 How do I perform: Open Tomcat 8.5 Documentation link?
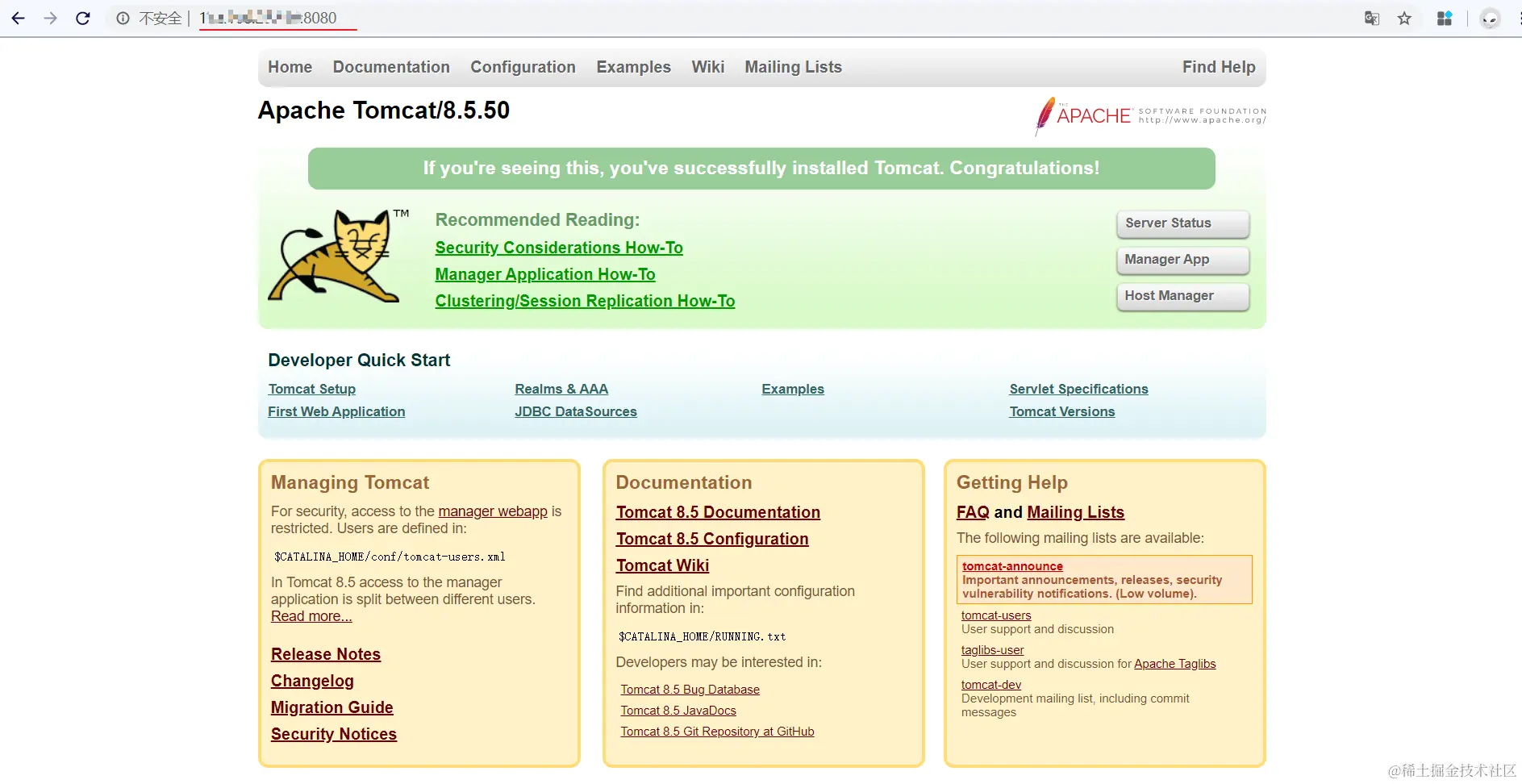(718, 512)
